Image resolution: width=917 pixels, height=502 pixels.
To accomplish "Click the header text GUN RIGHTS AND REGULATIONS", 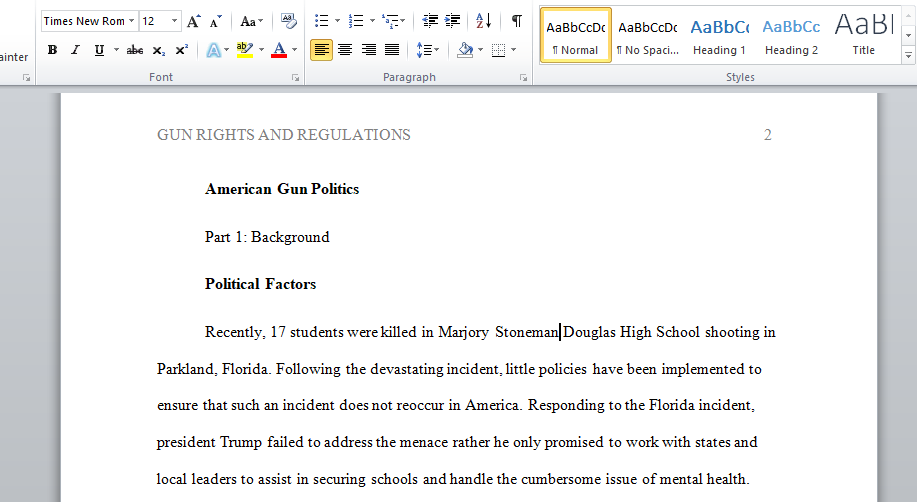I will click(x=284, y=135).
